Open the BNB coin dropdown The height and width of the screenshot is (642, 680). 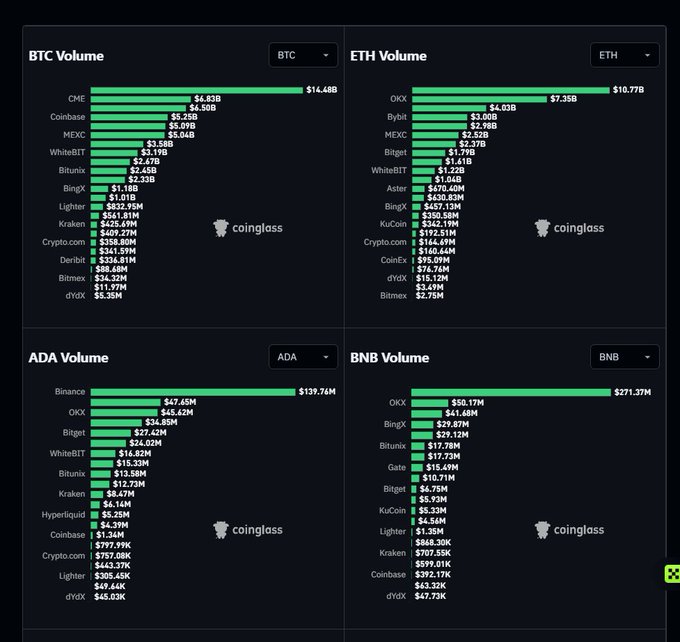[x=624, y=357]
